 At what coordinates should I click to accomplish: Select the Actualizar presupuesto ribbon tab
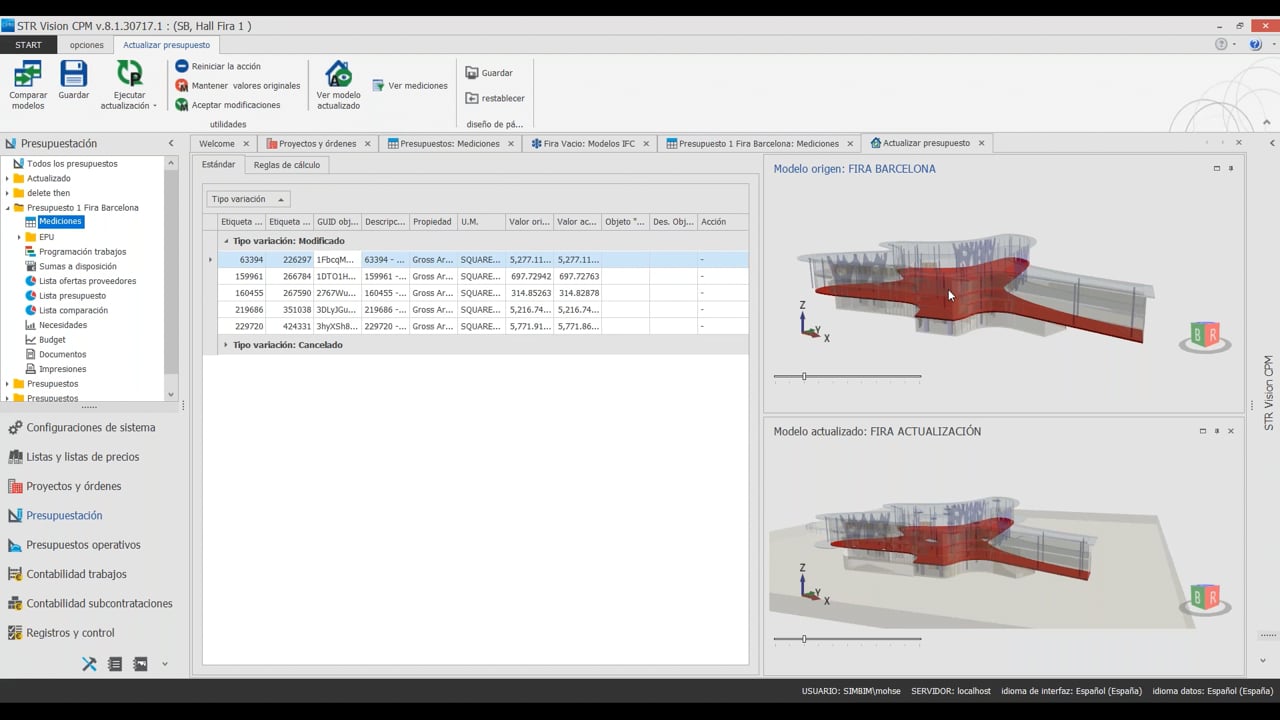point(166,45)
